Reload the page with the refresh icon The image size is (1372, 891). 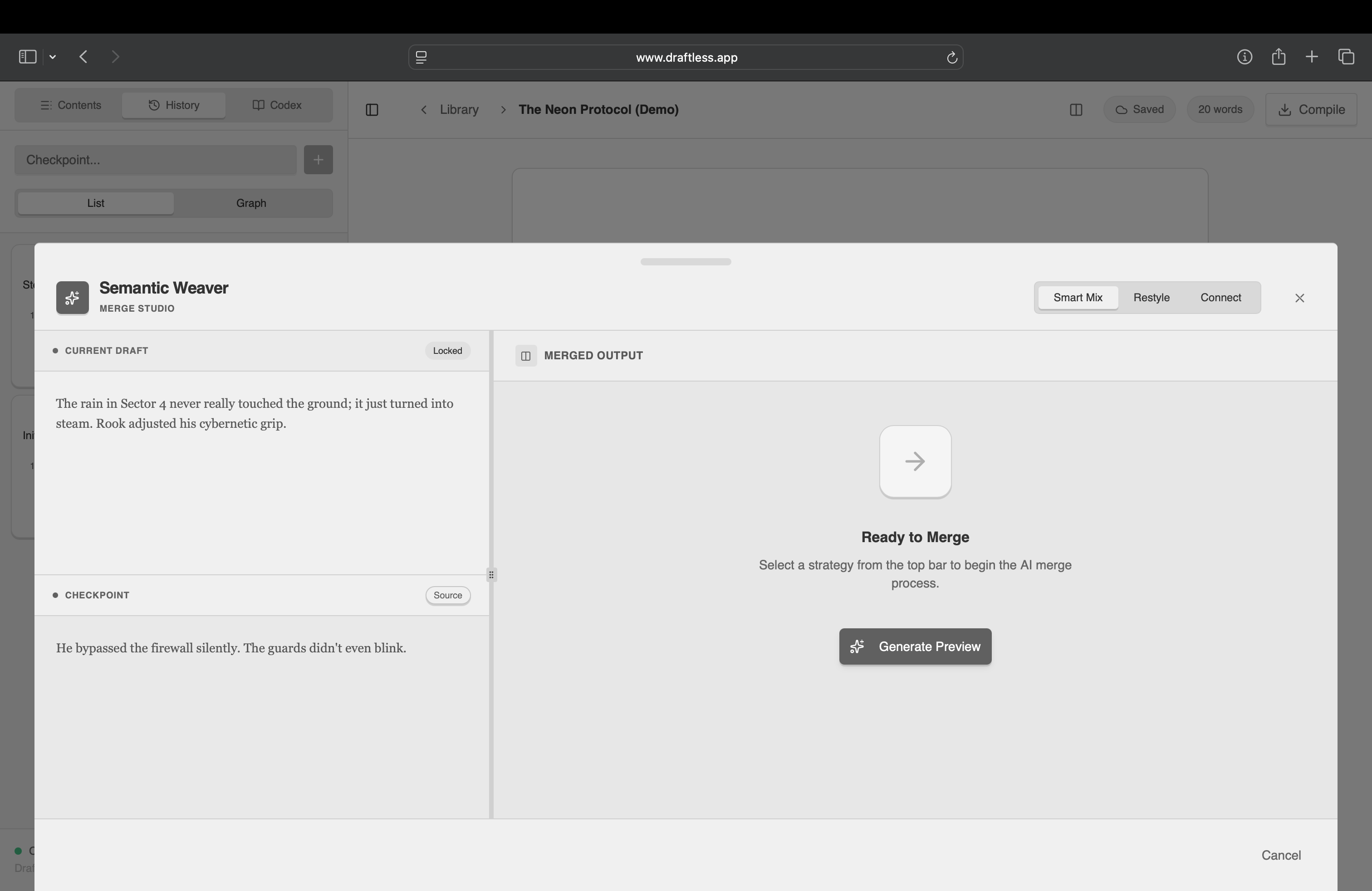point(952,57)
